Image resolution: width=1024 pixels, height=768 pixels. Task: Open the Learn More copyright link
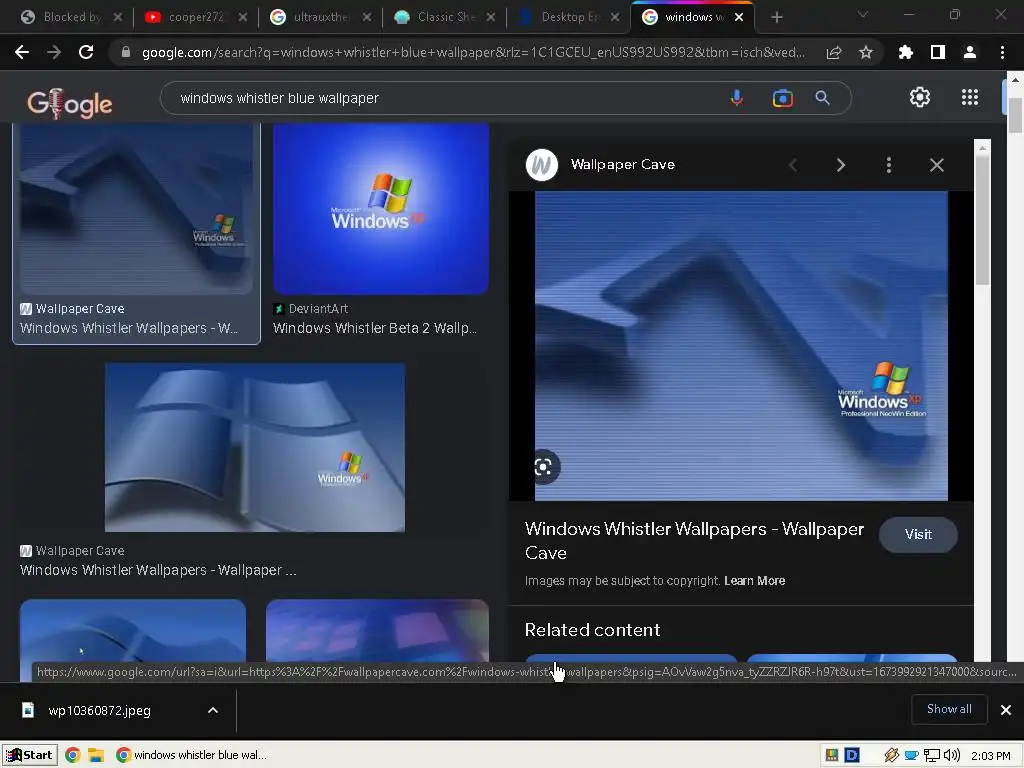754,581
